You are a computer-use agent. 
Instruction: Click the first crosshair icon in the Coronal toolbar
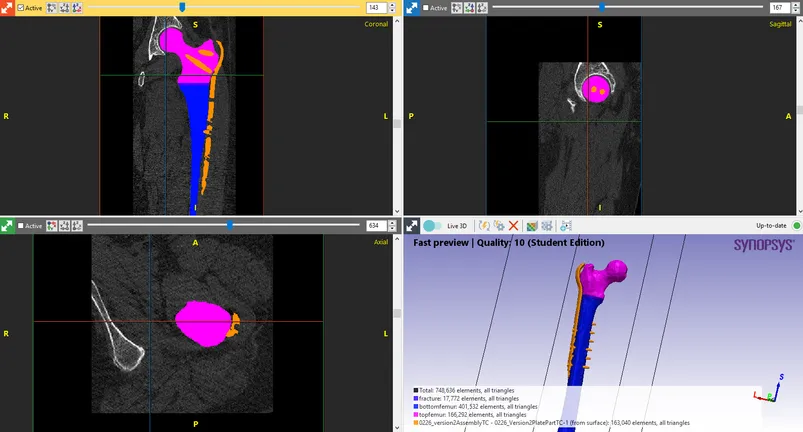(x=51, y=7)
